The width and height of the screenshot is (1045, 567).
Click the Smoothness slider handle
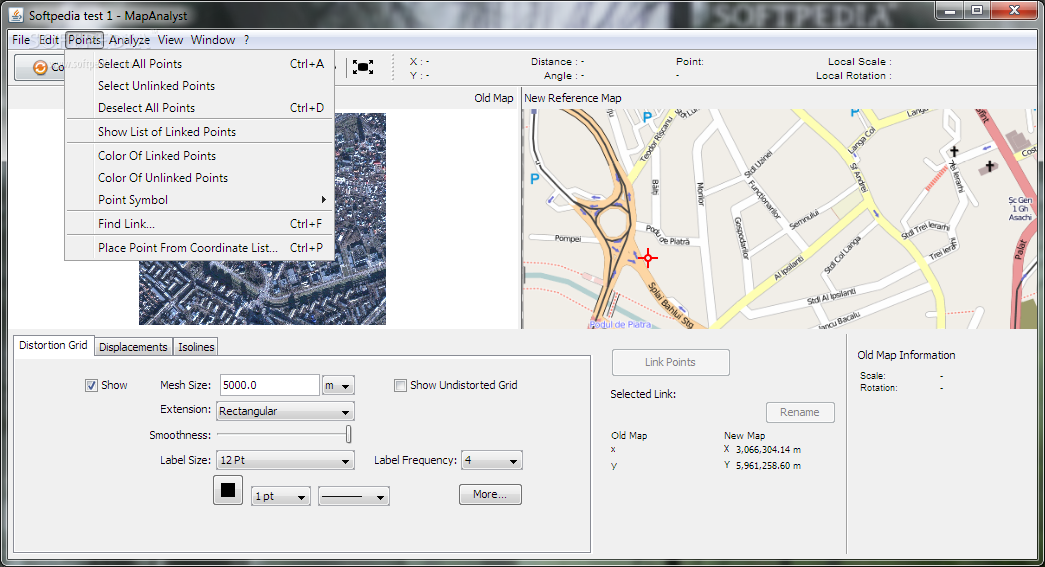click(348, 434)
